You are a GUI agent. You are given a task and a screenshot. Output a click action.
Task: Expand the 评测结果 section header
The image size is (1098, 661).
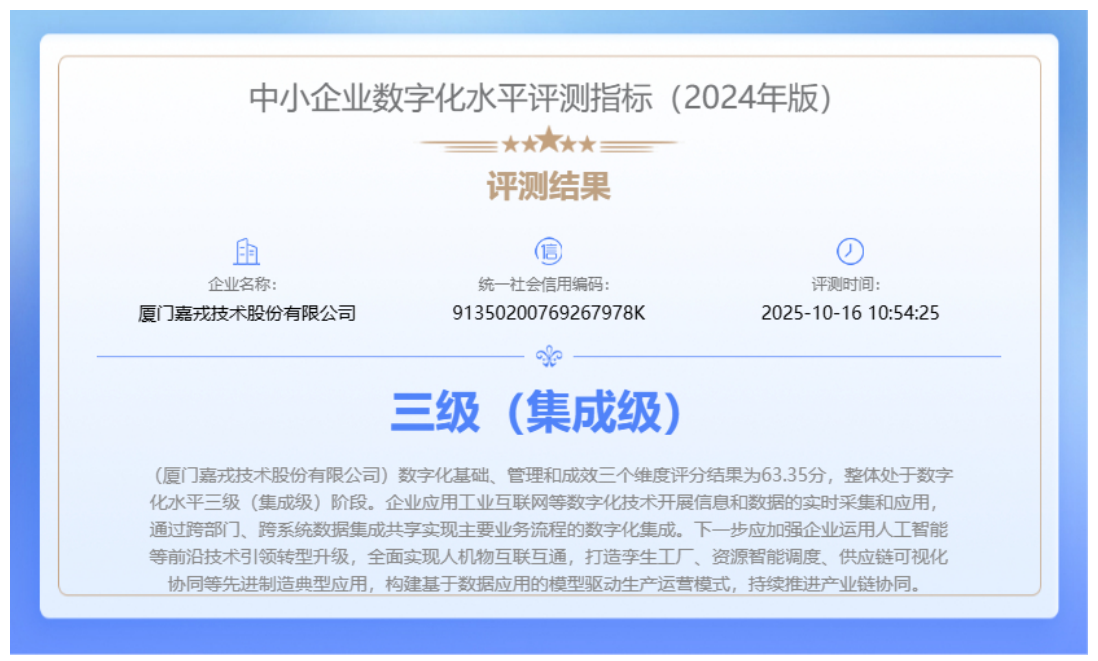[x=549, y=186]
